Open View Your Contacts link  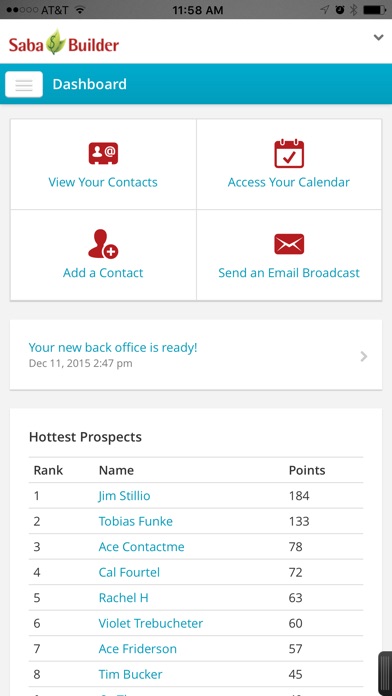tap(103, 182)
